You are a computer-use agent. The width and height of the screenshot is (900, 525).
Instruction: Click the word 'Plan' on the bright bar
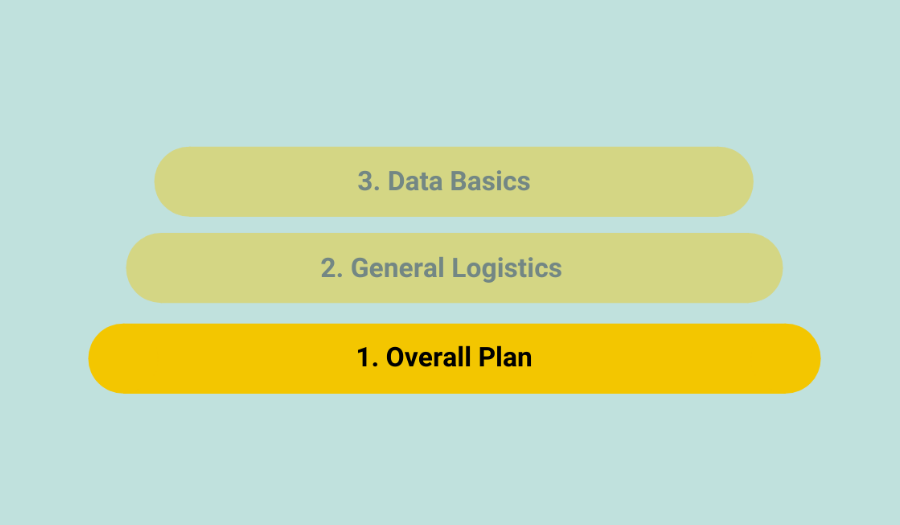[x=505, y=357]
